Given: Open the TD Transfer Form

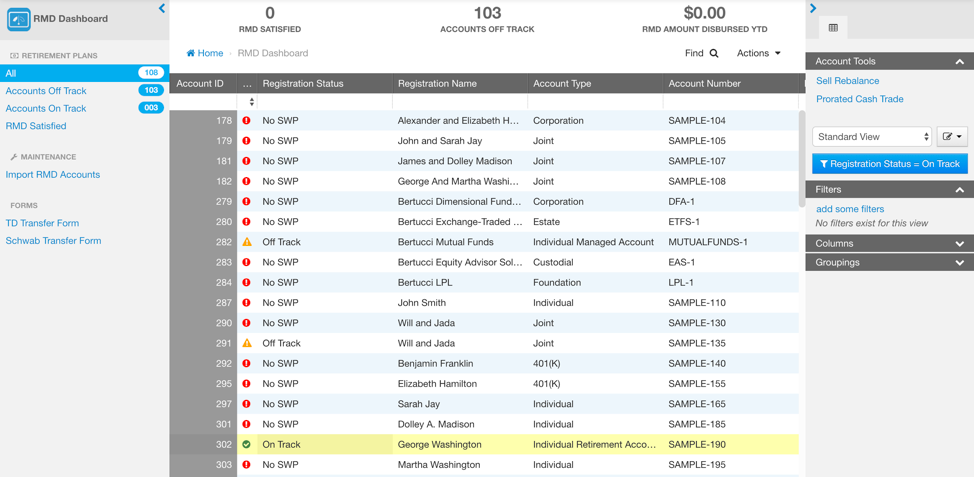Looking at the screenshot, I should [x=42, y=223].
